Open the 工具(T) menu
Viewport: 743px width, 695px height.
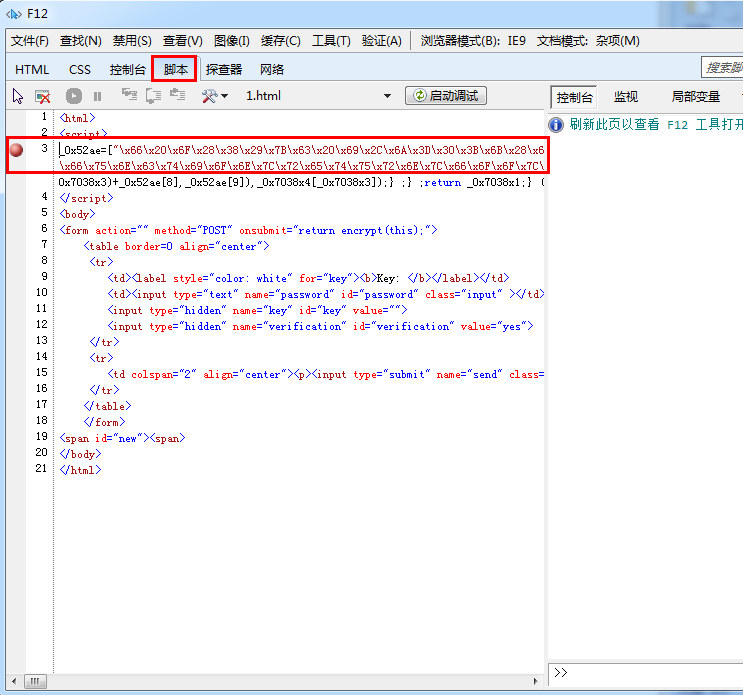(x=331, y=41)
